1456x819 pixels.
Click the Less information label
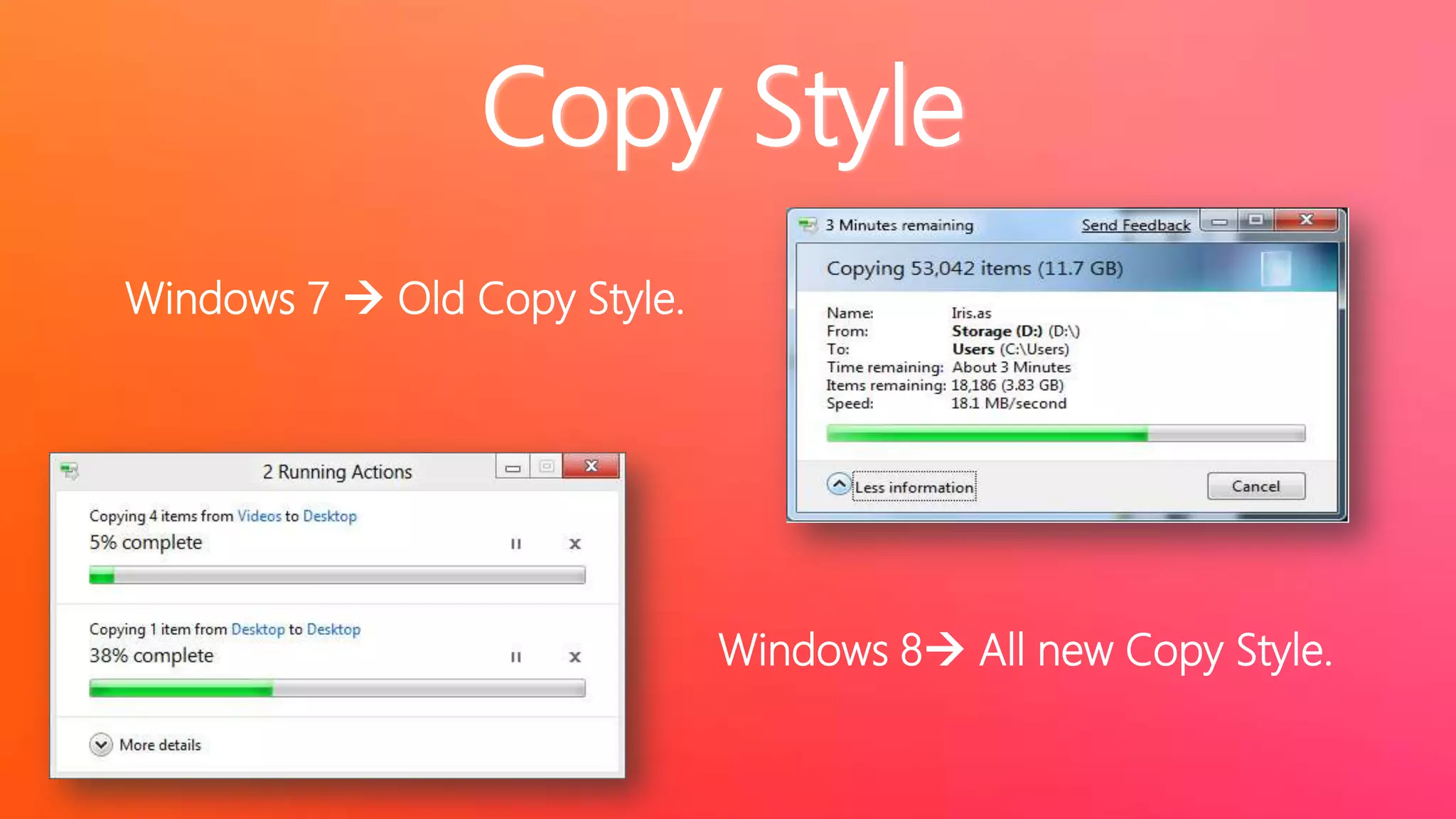click(x=914, y=487)
